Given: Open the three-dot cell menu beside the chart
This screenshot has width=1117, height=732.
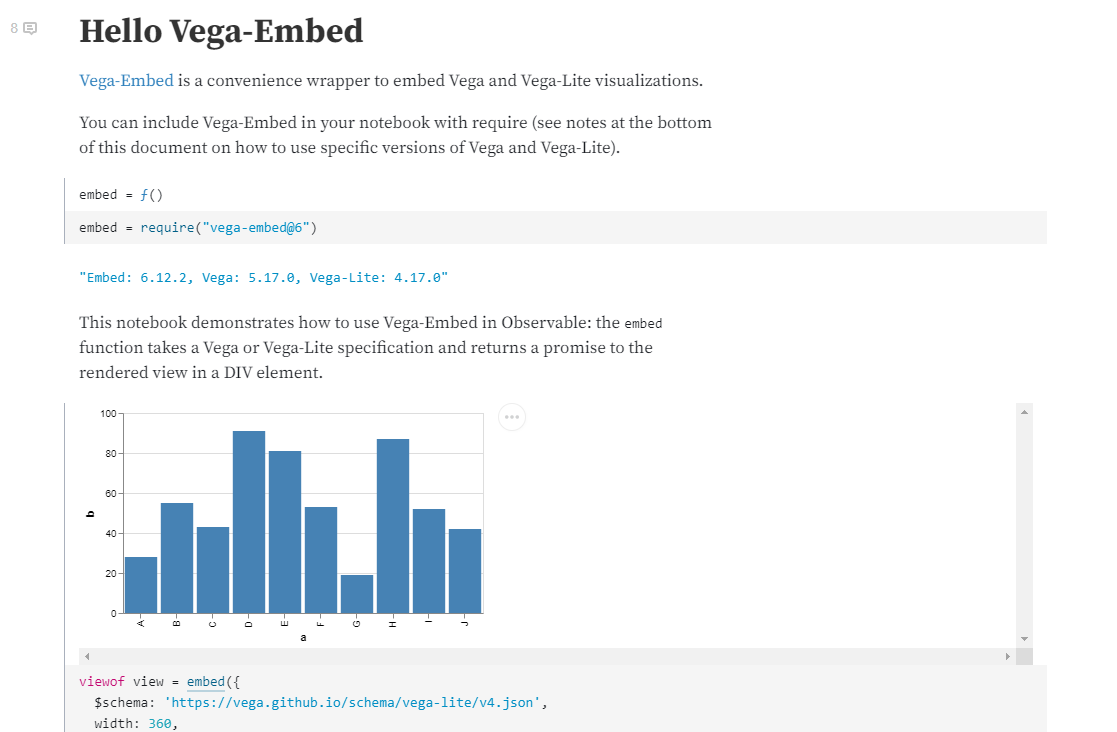Looking at the screenshot, I should coord(511,417).
